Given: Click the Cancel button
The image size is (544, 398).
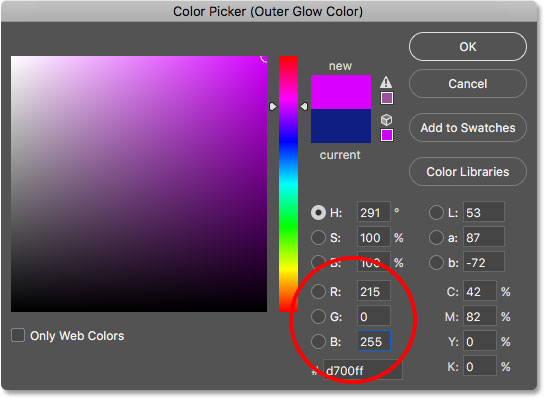Looking at the screenshot, I should point(468,84).
